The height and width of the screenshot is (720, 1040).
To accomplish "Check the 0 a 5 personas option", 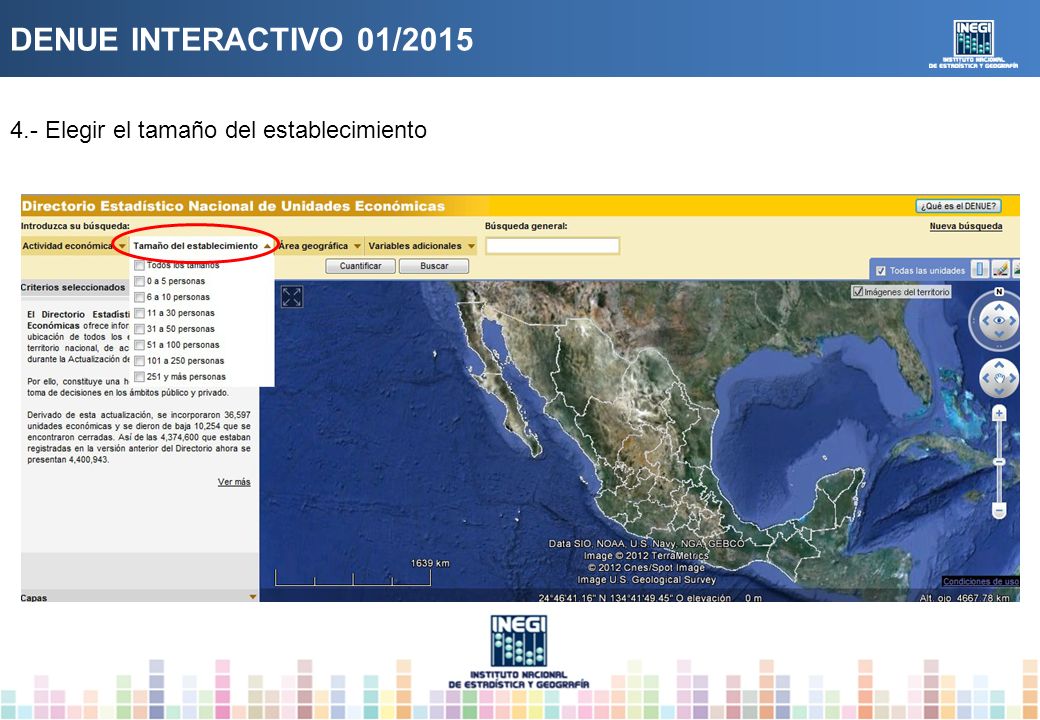I will coord(139,281).
